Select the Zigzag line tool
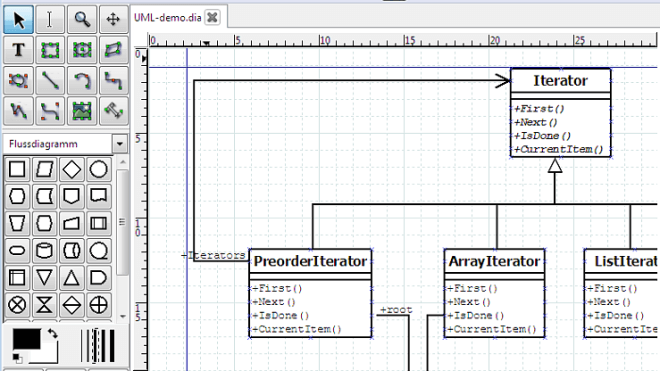This screenshot has height=371, width=660. (x=113, y=80)
